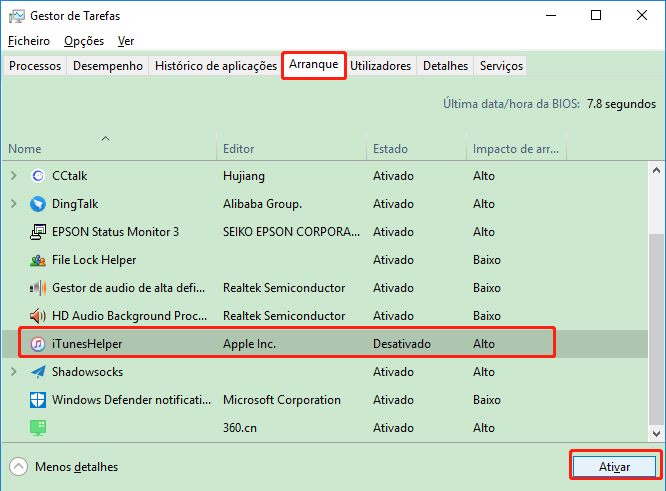Expand the DingTalk startup entry
The image size is (666, 491).
point(14,203)
